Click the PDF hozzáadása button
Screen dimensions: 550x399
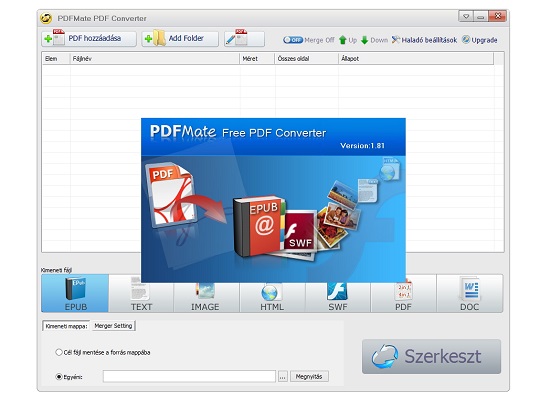89,39
